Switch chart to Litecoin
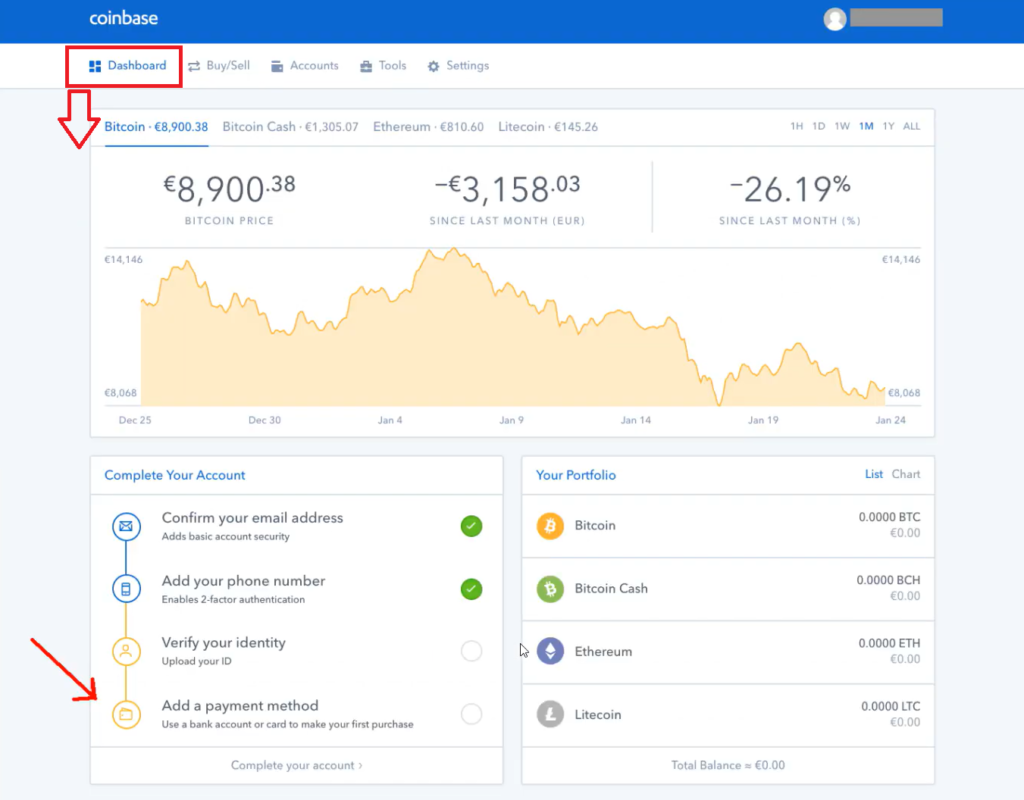Image resolution: width=1024 pixels, height=800 pixels. tap(548, 127)
